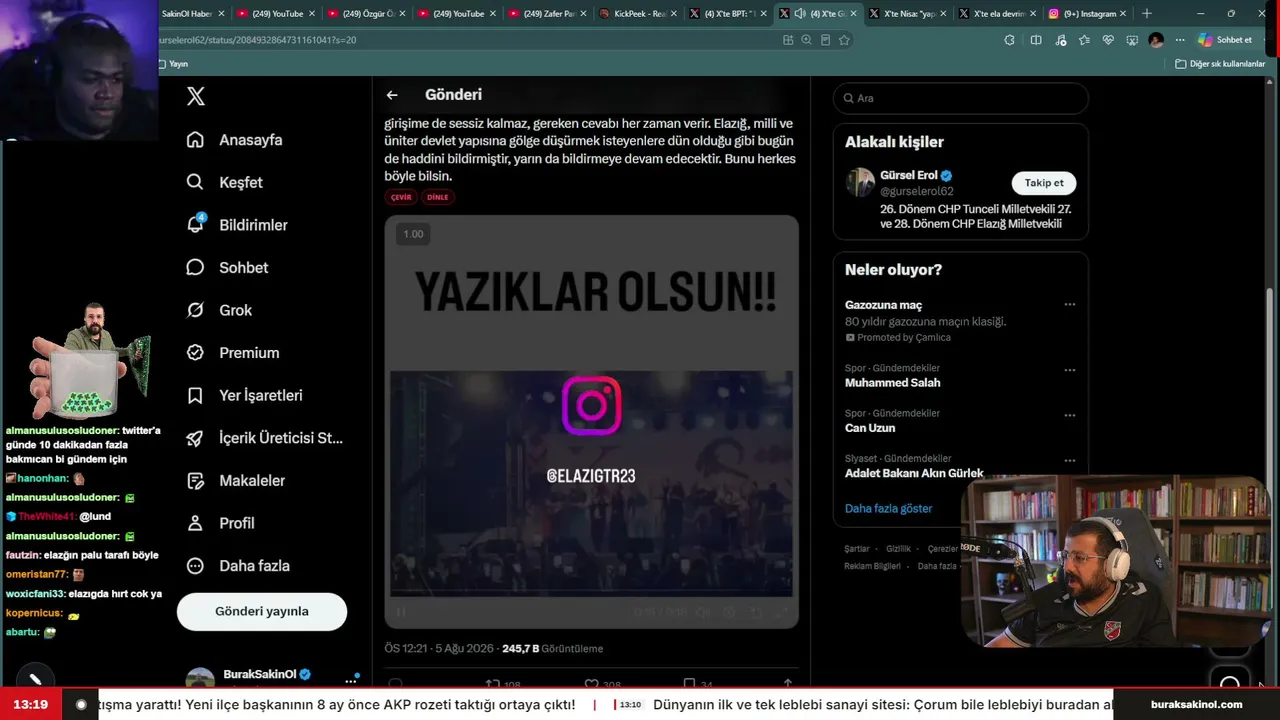Switch to the (249) Zafer Par YouTube tab

click(x=544, y=14)
